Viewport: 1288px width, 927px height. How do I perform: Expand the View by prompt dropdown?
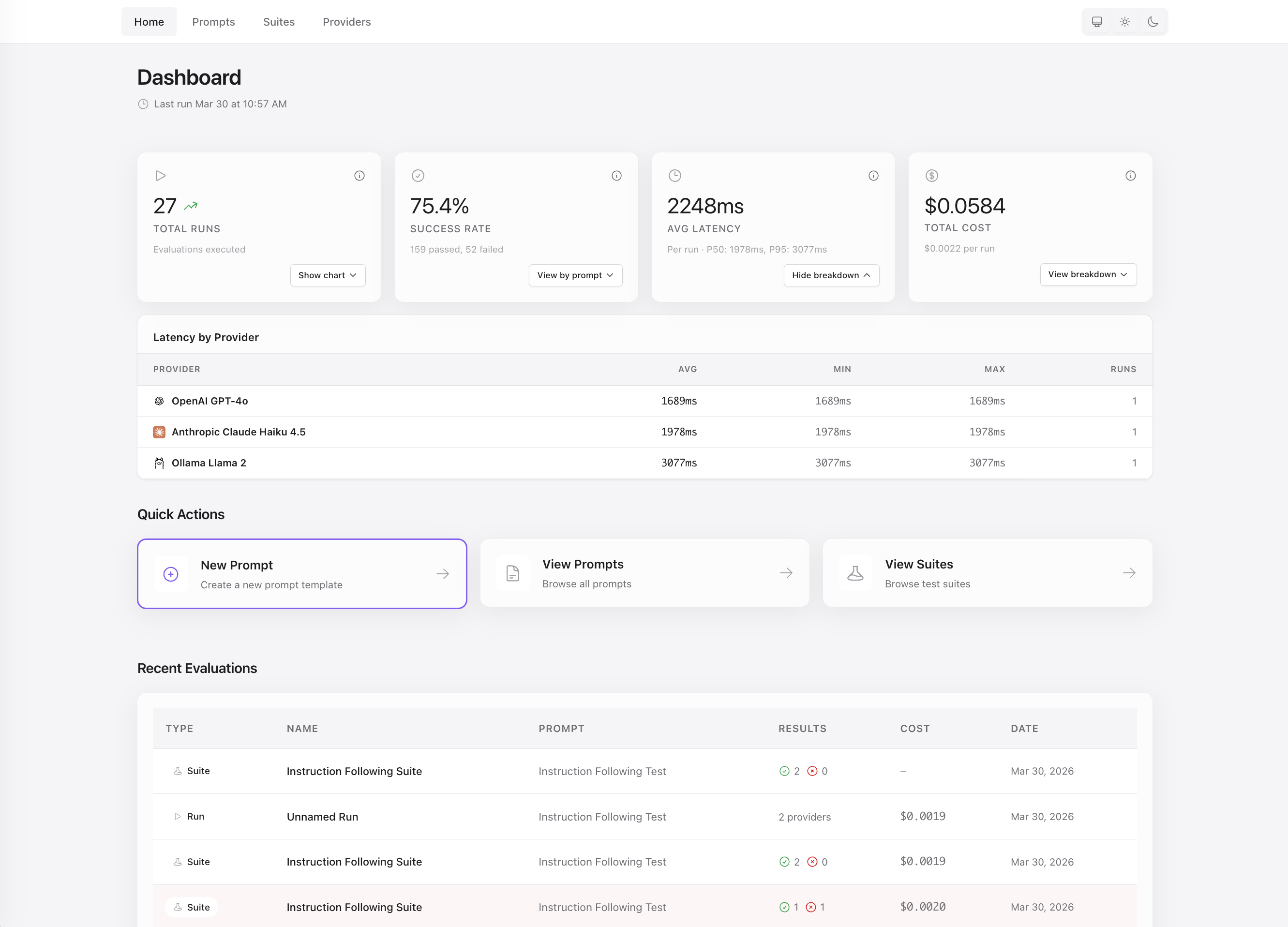tap(575, 275)
